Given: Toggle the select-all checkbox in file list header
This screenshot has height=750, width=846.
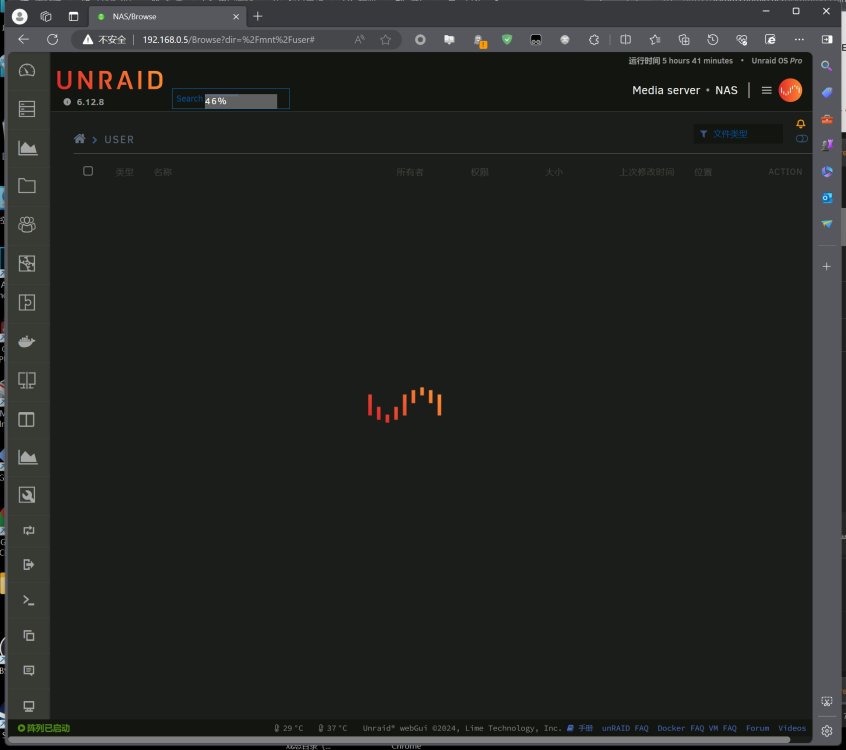Looking at the screenshot, I should (x=88, y=171).
